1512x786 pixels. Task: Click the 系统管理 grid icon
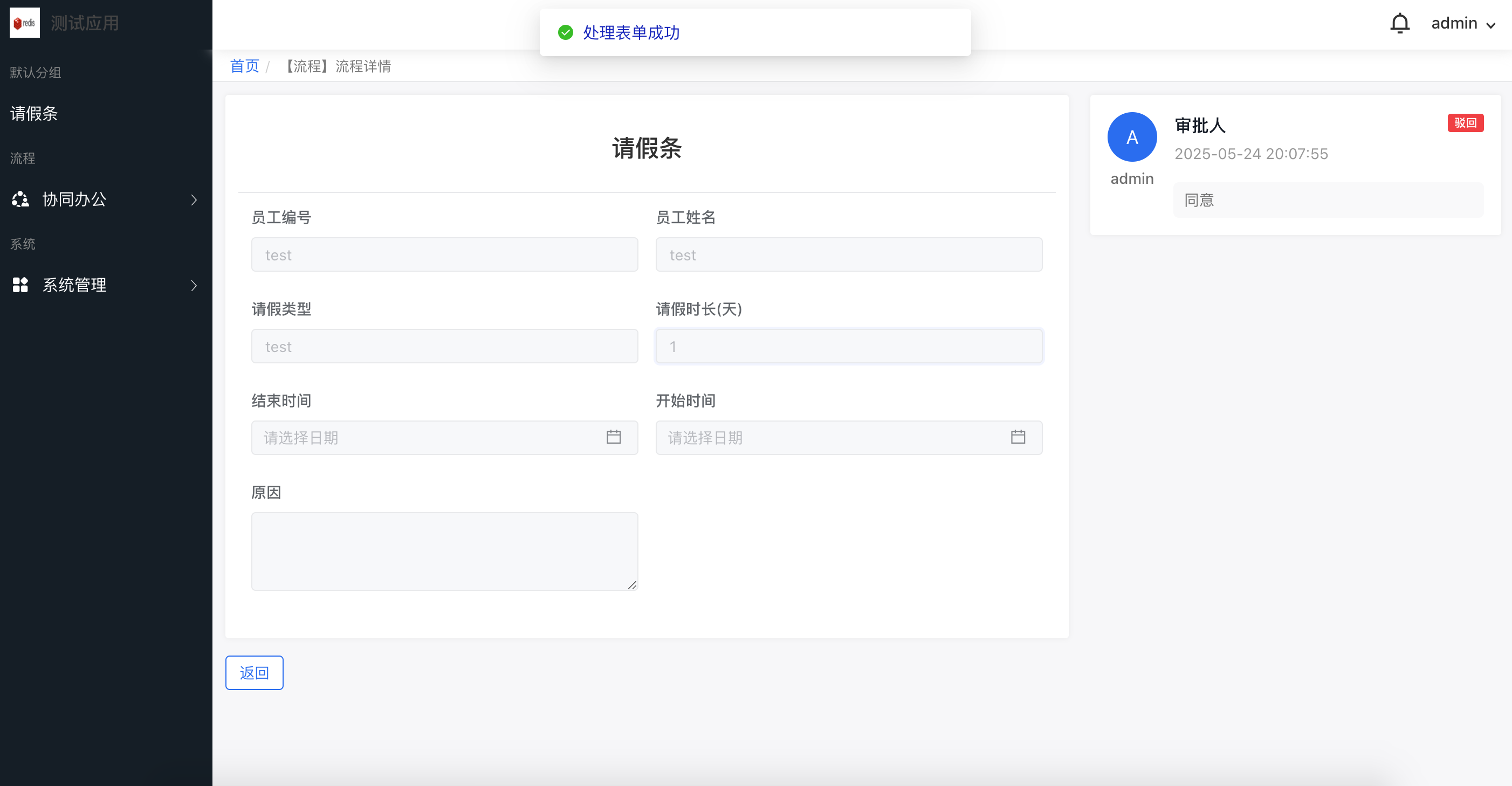[20, 285]
